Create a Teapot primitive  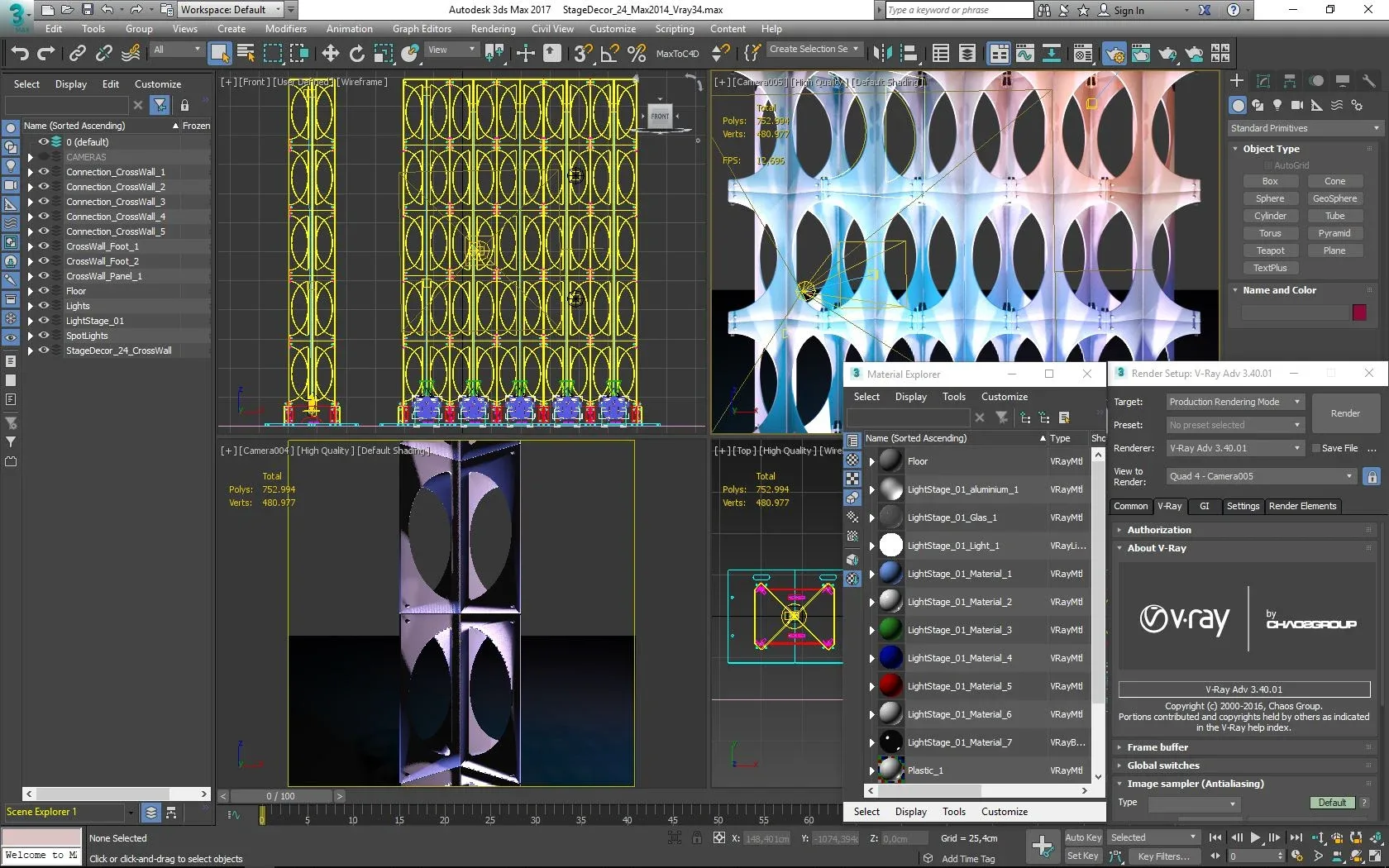click(1270, 250)
